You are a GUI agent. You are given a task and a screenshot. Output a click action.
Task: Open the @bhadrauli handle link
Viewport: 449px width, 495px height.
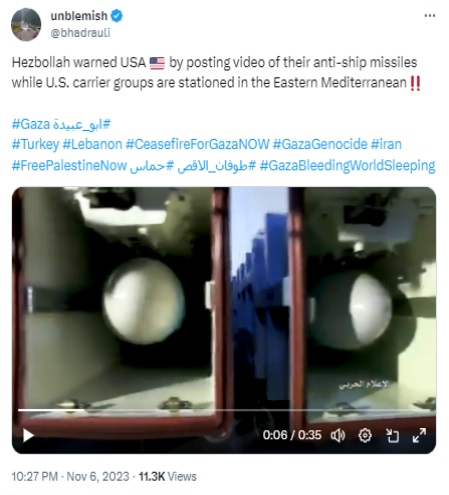(x=80, y=33)
